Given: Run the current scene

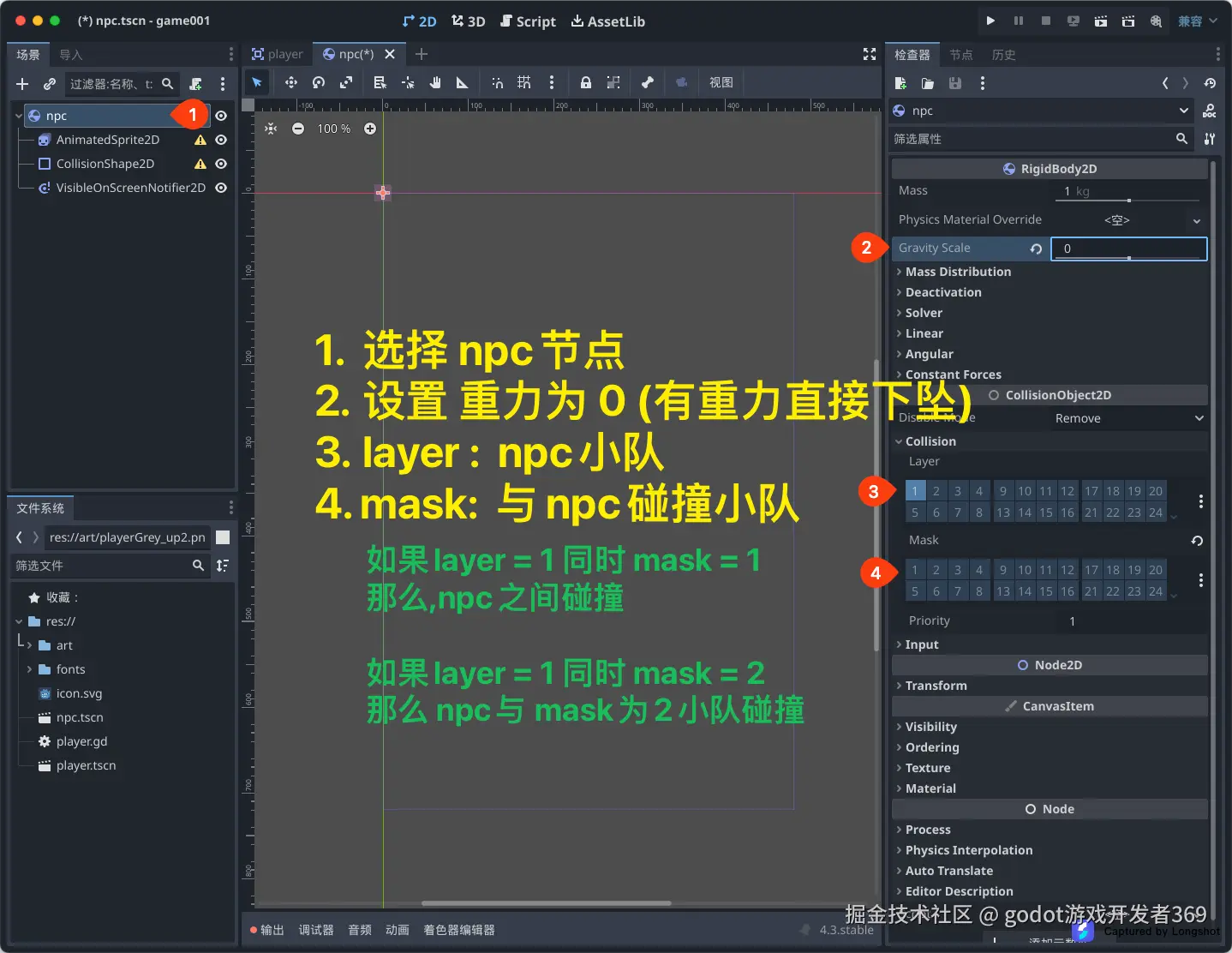Looking at the screenshot, I should pyautogui.click(x=1101, y=21).
